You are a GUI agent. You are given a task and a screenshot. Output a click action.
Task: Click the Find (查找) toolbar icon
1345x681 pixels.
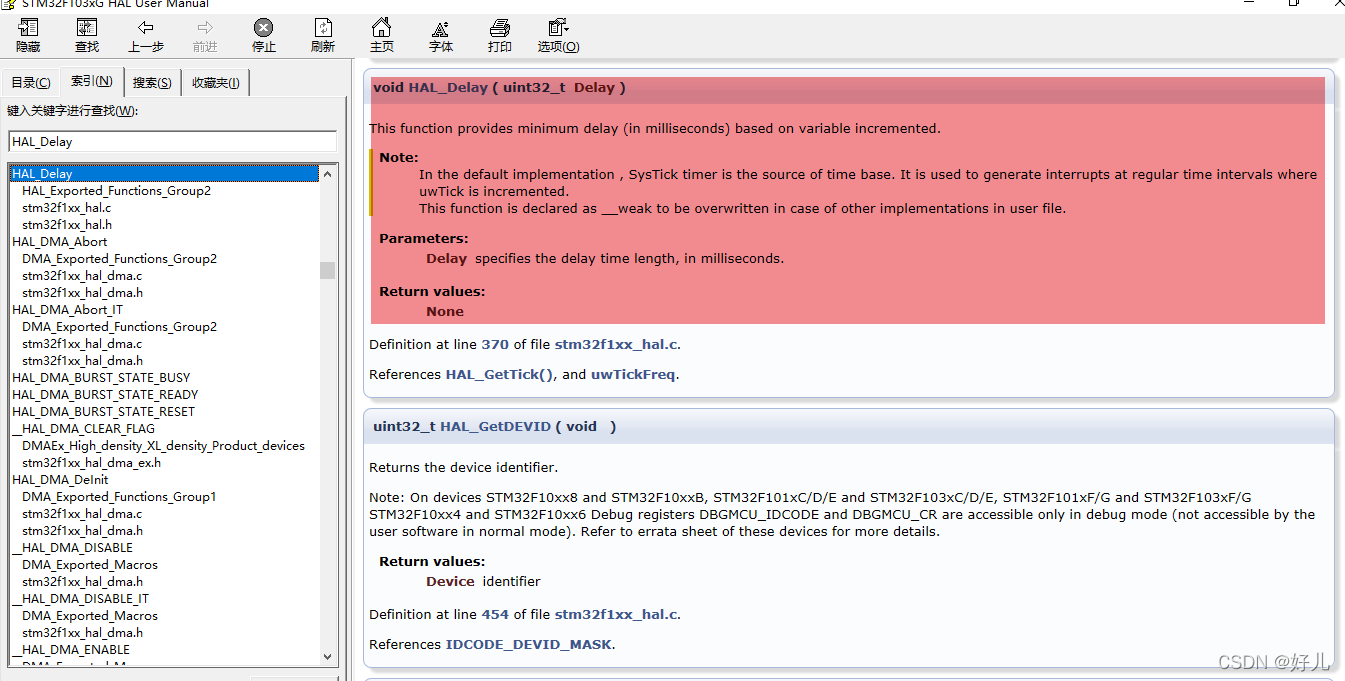tap(87, 35)
